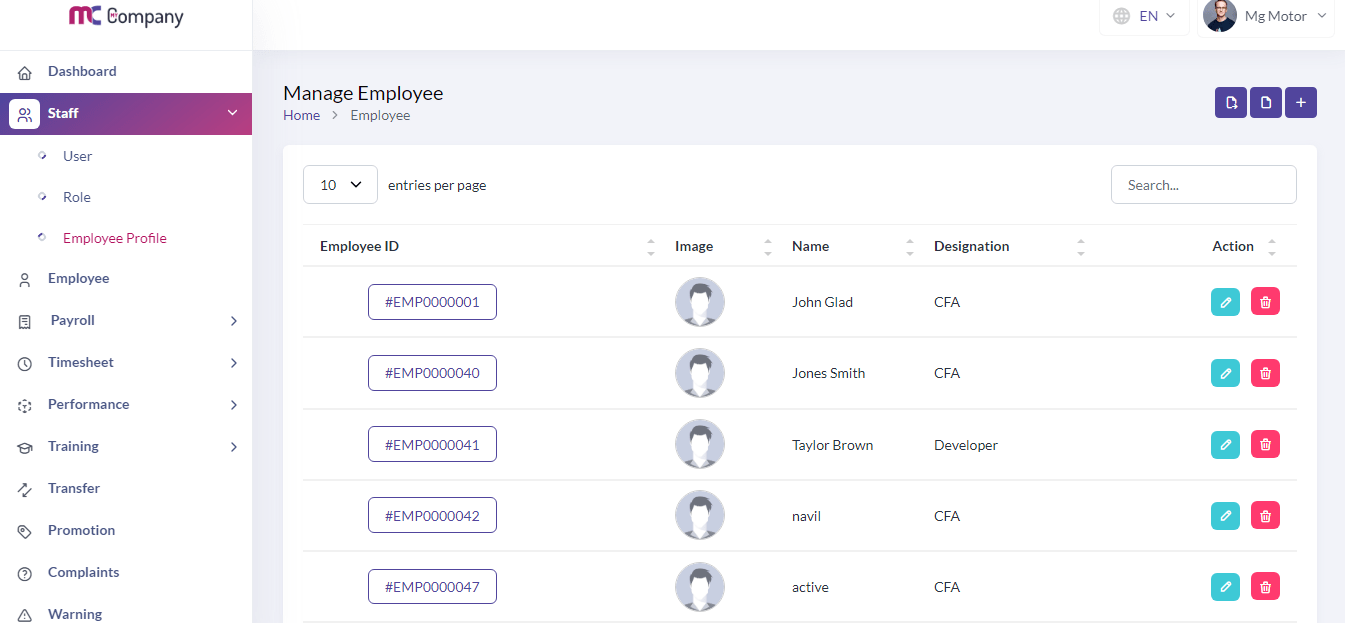Open the EN language selector
1345x623 pixels.
click(1144, 16)
